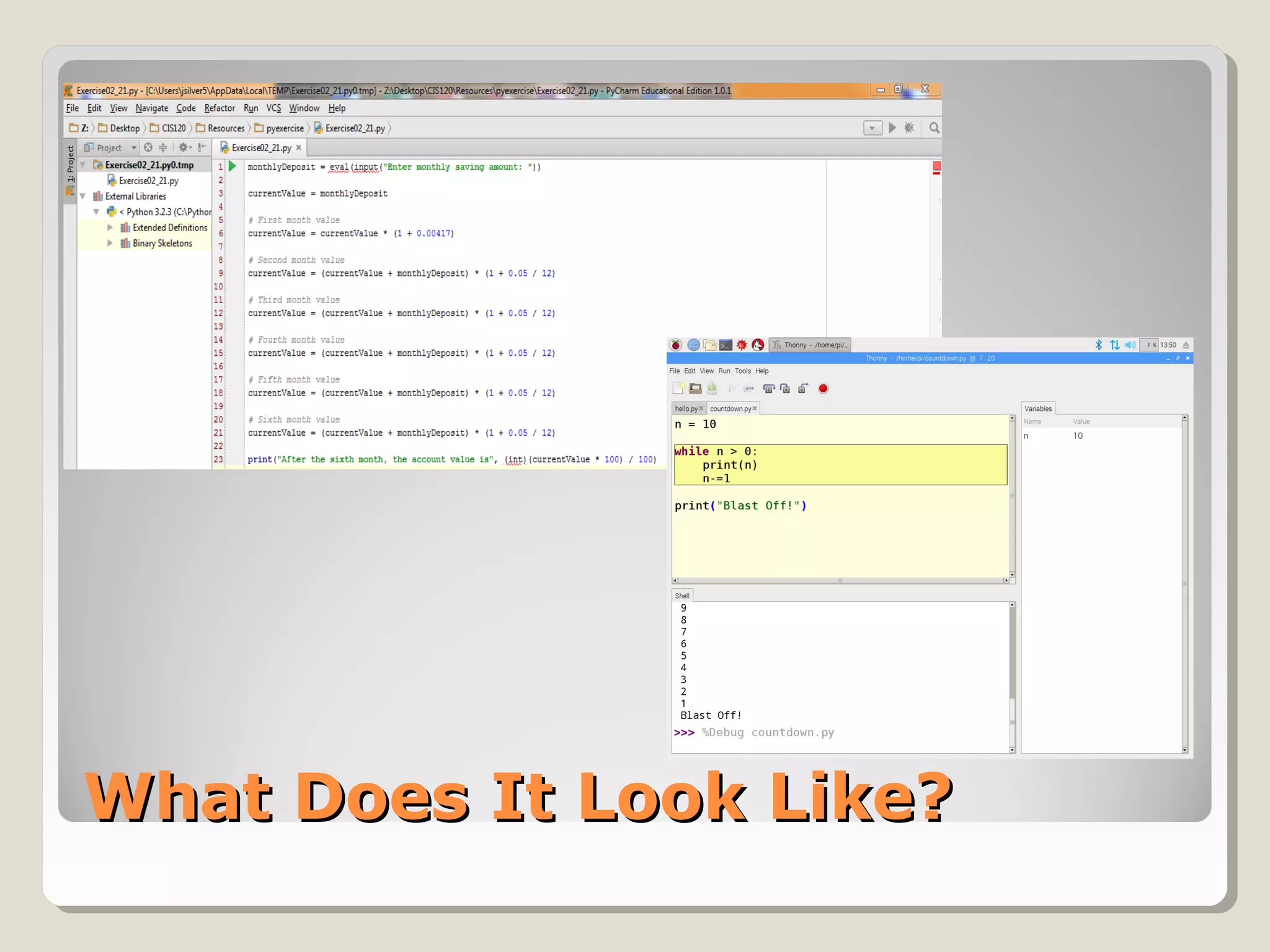Click Thonny's red Stop button
1270x952 pixels.
pos(823,389)
